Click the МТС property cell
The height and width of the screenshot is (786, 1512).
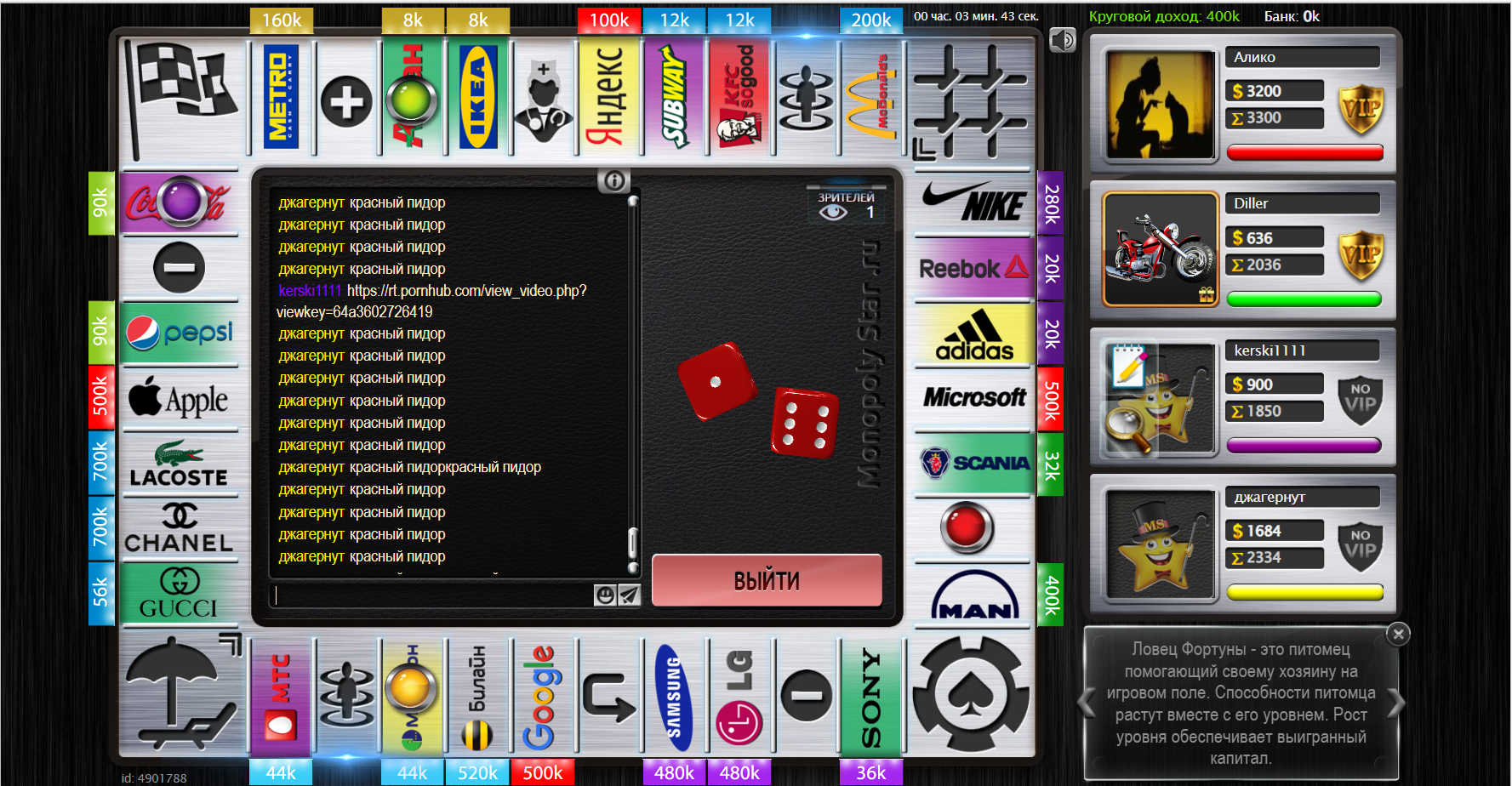click(282, 697)
